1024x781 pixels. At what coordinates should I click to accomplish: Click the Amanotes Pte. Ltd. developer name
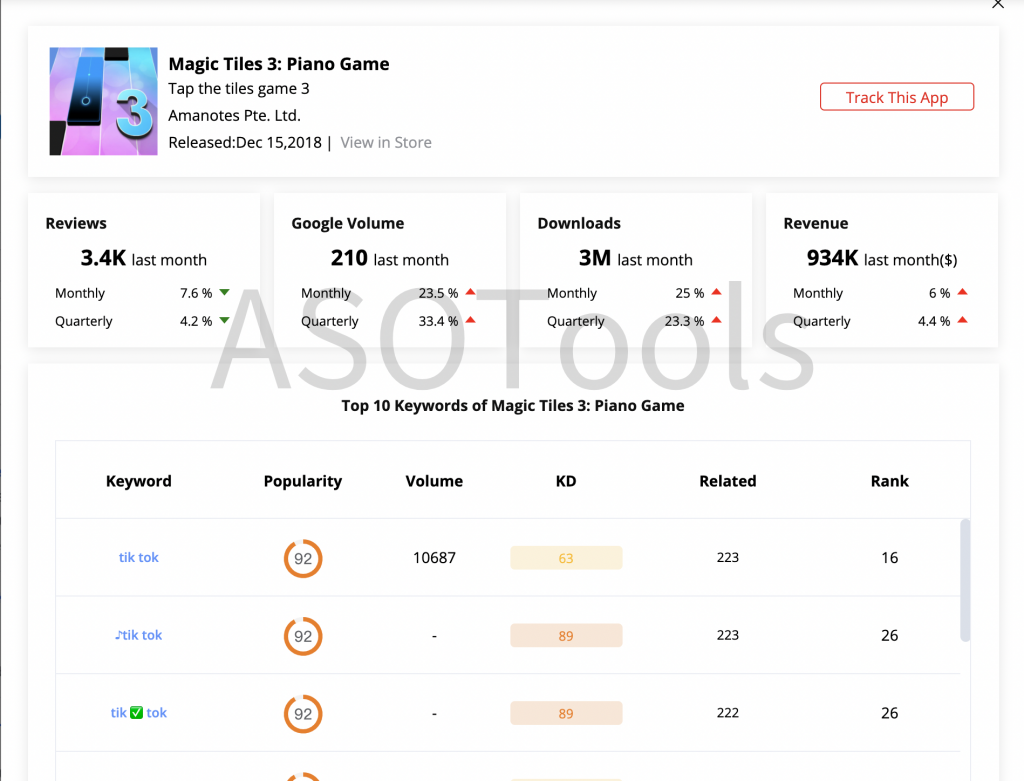point(234,116)
